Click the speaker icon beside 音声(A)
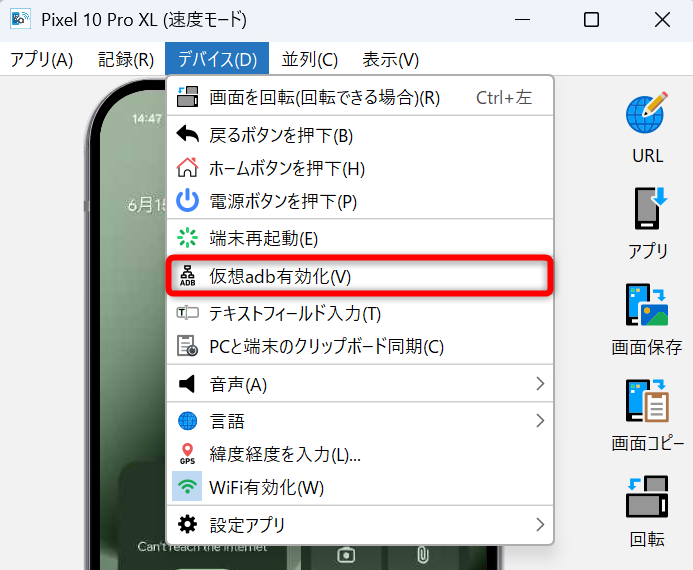Image resolution: width=693 pixels, height=570 pixels. pos(187,384)
